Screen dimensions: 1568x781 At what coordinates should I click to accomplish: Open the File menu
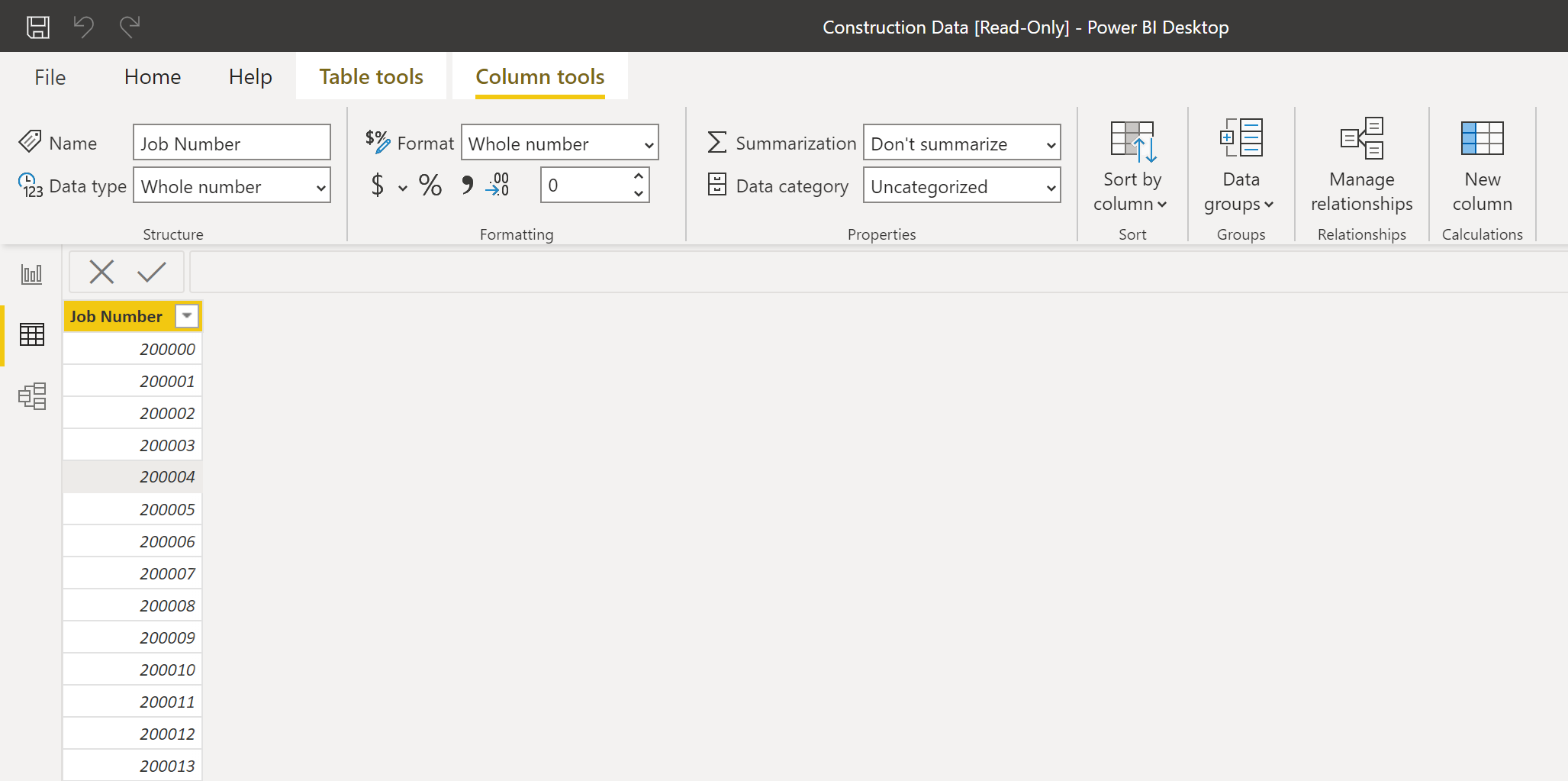click(x=50, y=76)
